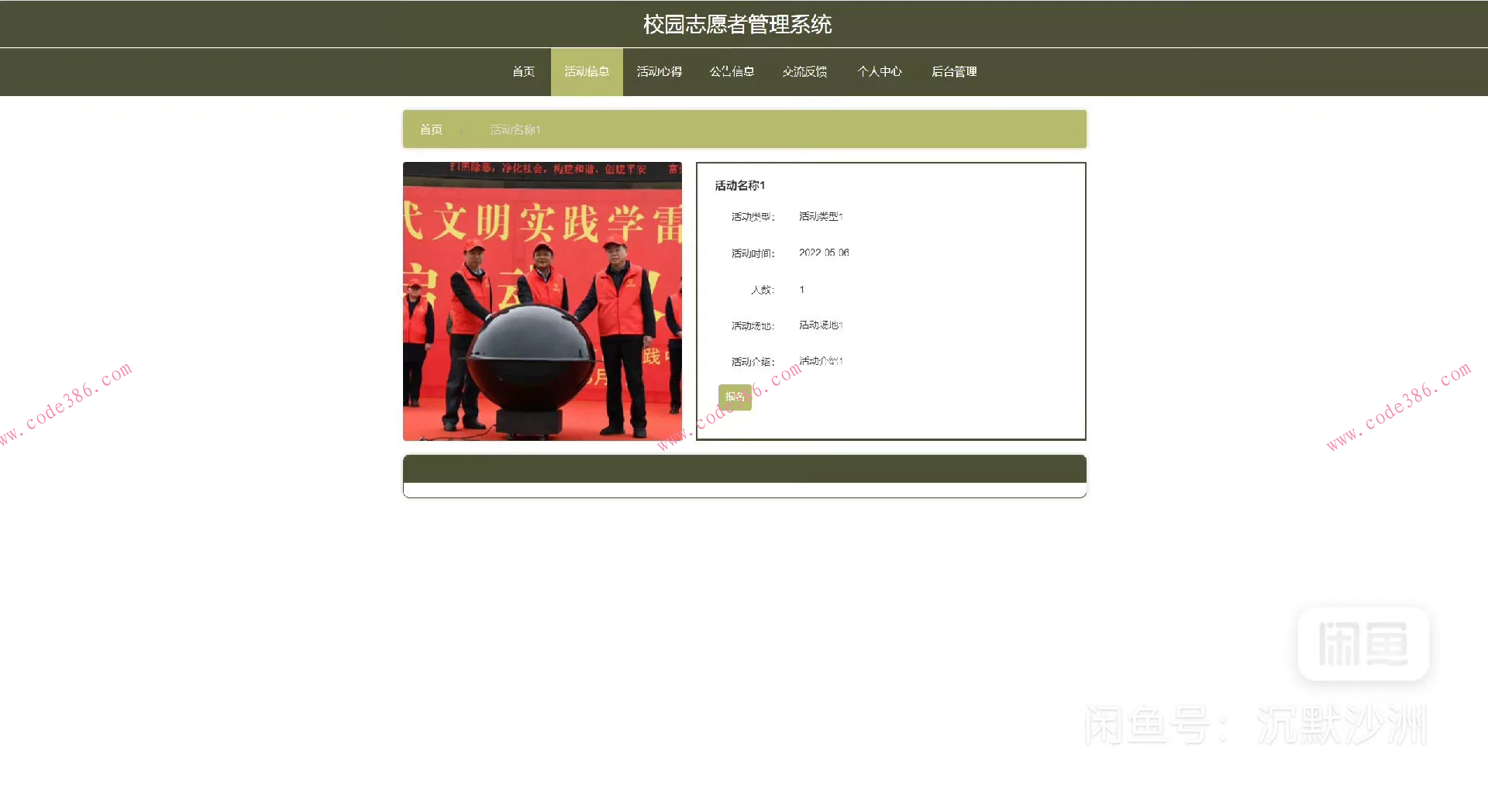This screenshot has width=1488, height=812.
Task: Click the activity date 2022-05-06
Action: pos(824,253)
